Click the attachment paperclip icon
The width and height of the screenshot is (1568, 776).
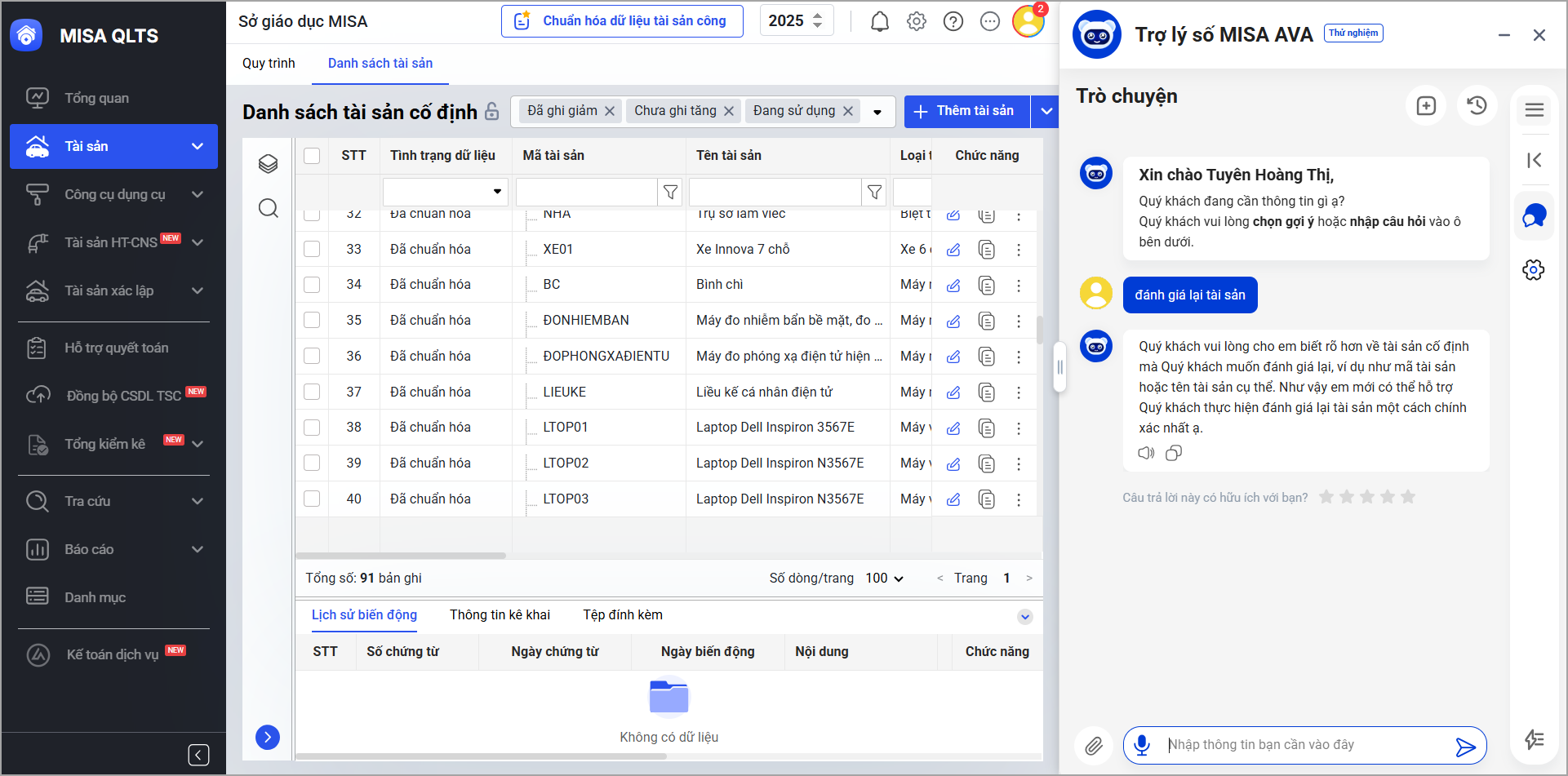pyautogui.click(x=1094, y=745)
